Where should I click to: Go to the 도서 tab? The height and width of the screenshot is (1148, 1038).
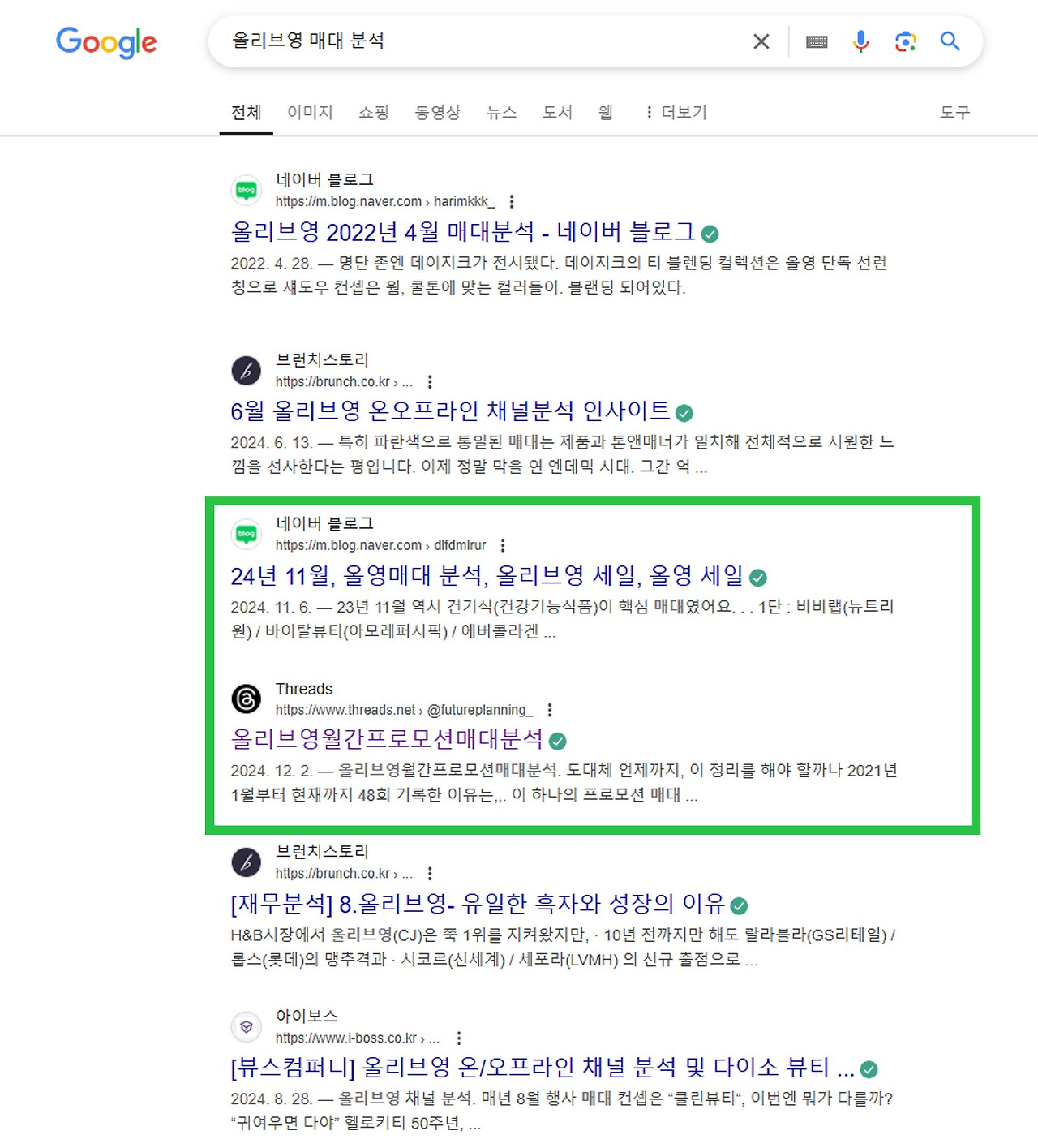click(557, 112)
